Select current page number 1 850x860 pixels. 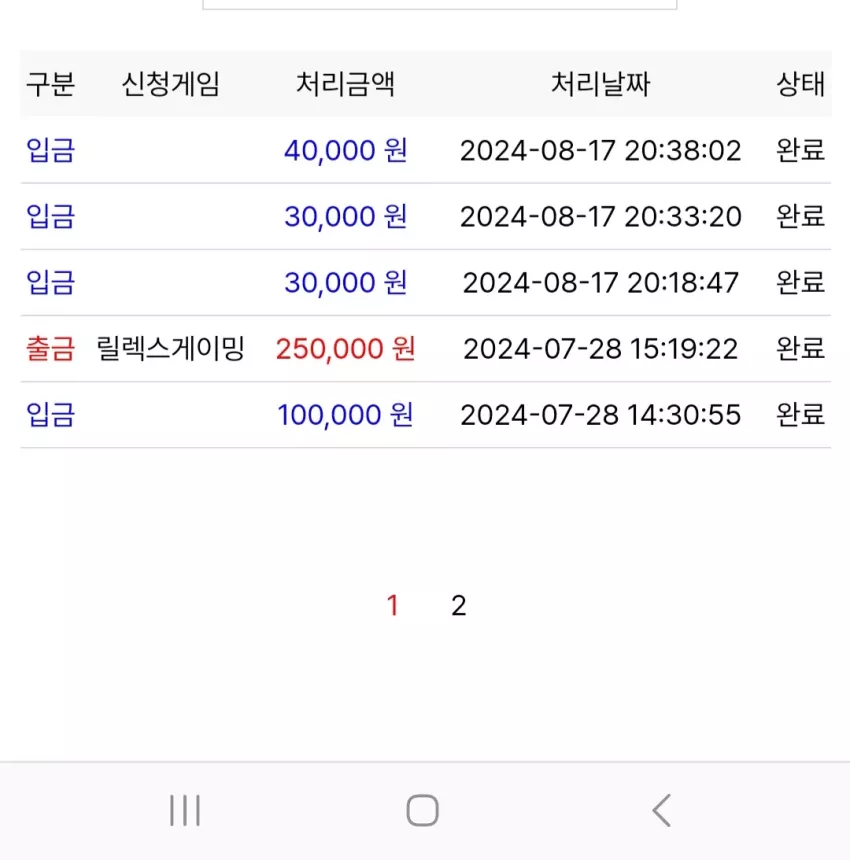pos(392,606)
